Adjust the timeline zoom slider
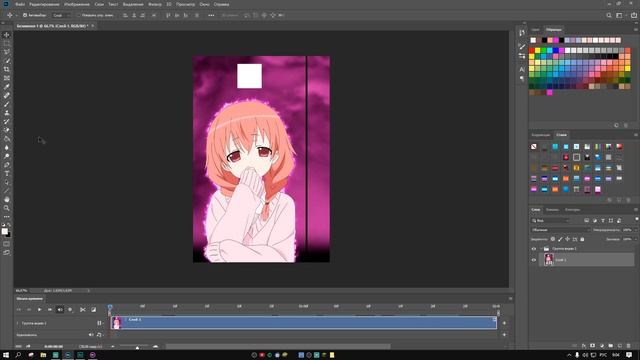Viewport: 640px width, 360px height. click(x=138, y=347)
